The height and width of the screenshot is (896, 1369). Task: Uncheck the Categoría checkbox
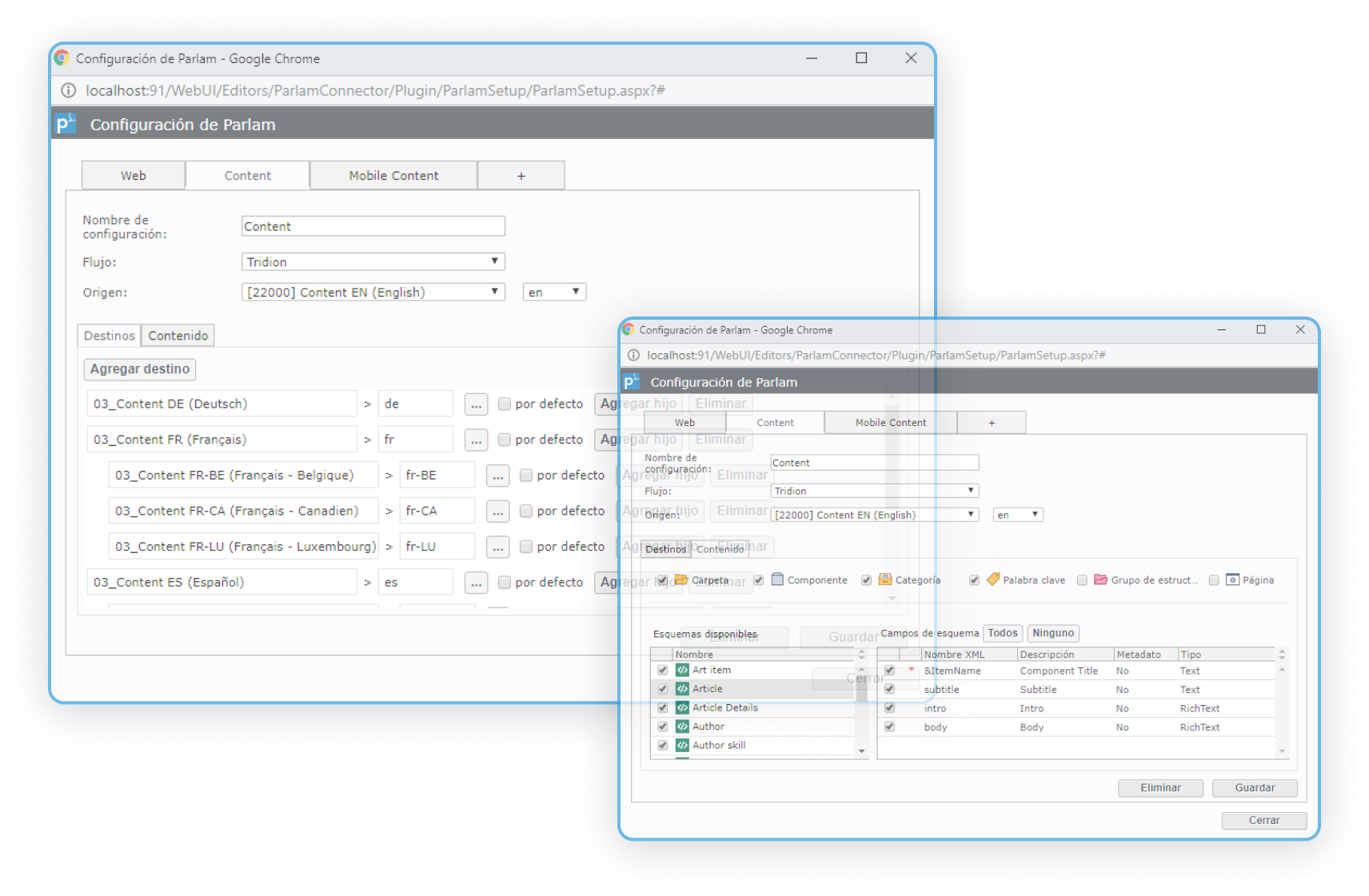pos(866,580)
